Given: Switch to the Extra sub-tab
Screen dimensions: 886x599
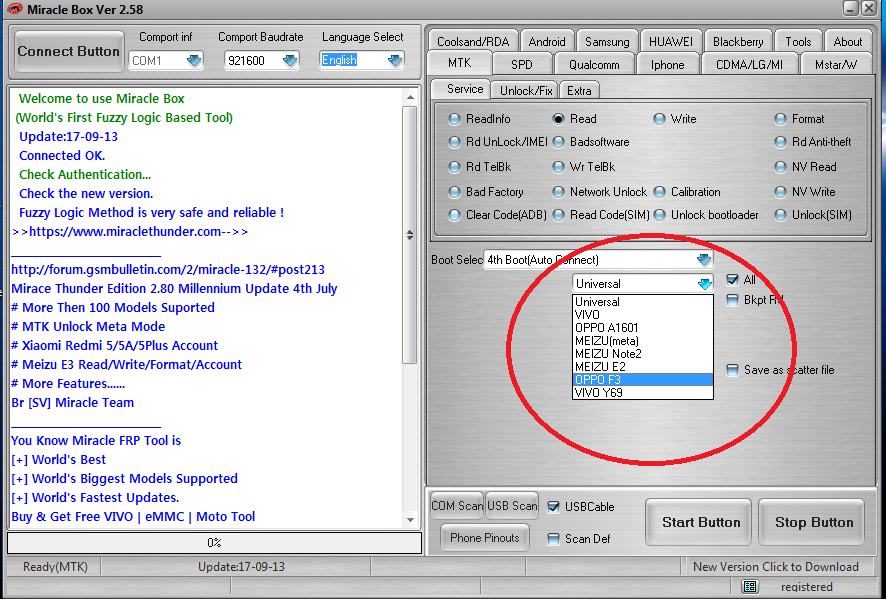Looking at the screenshot, I should tap(579, 90).
